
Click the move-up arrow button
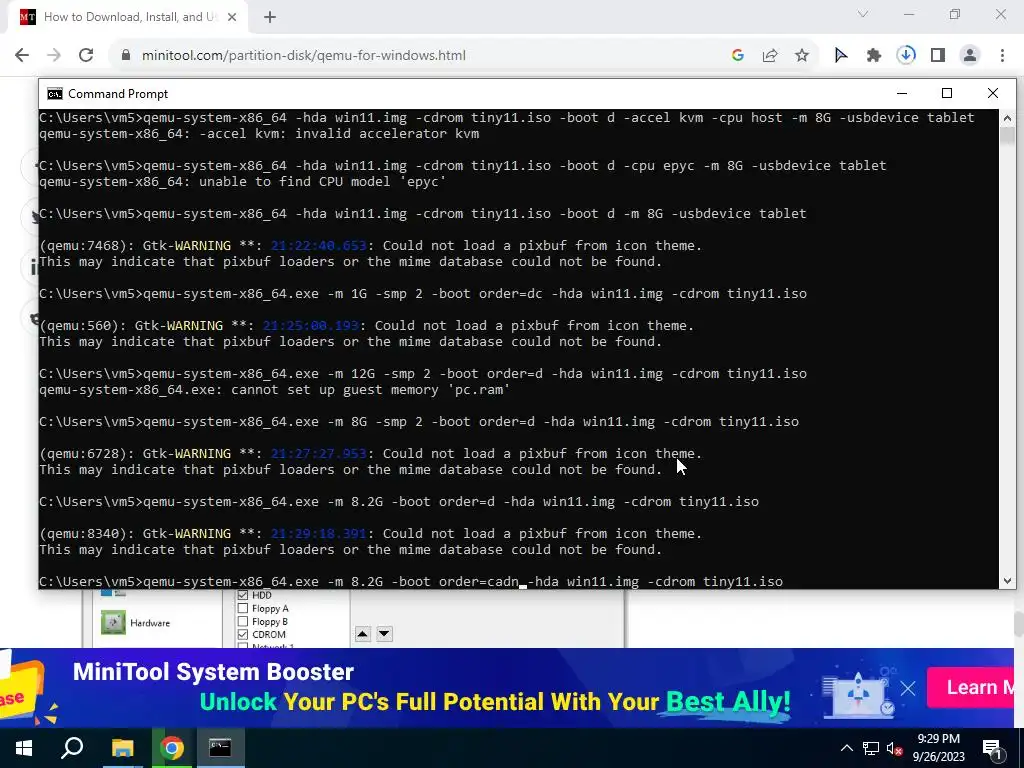click(x=362, y=633)
